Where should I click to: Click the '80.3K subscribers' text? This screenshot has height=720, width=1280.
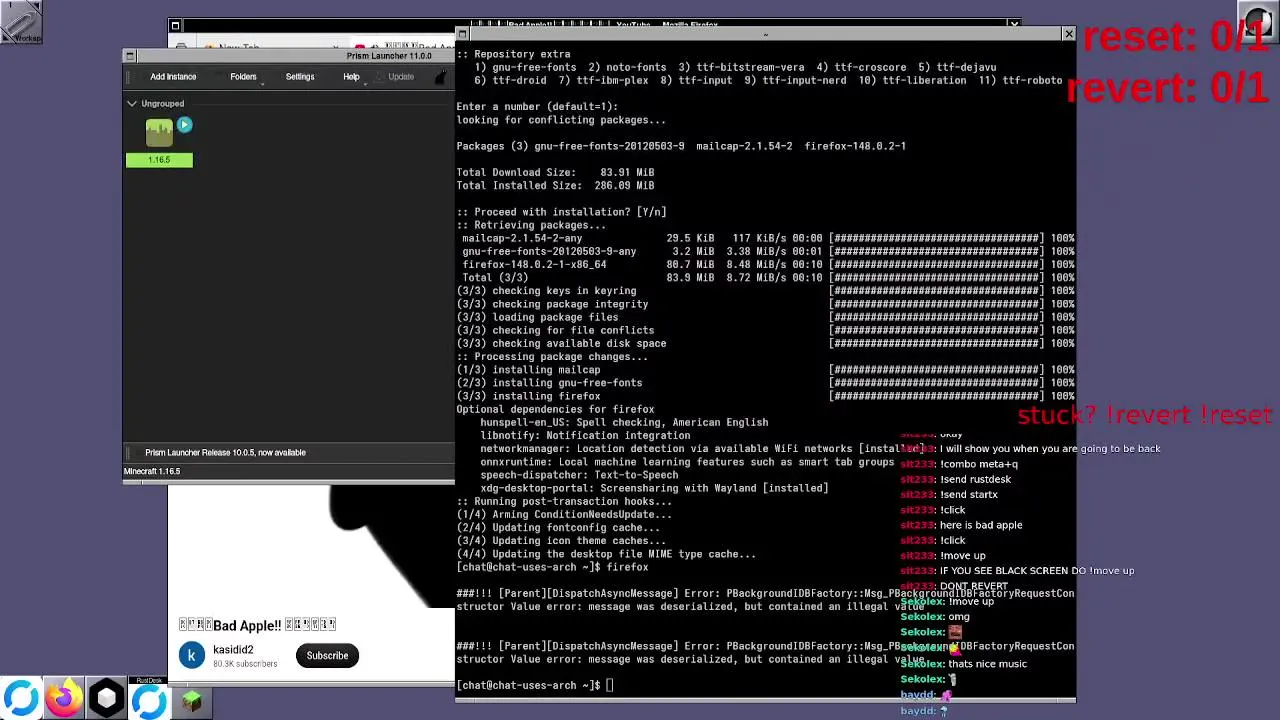click(x=245, y=664)
